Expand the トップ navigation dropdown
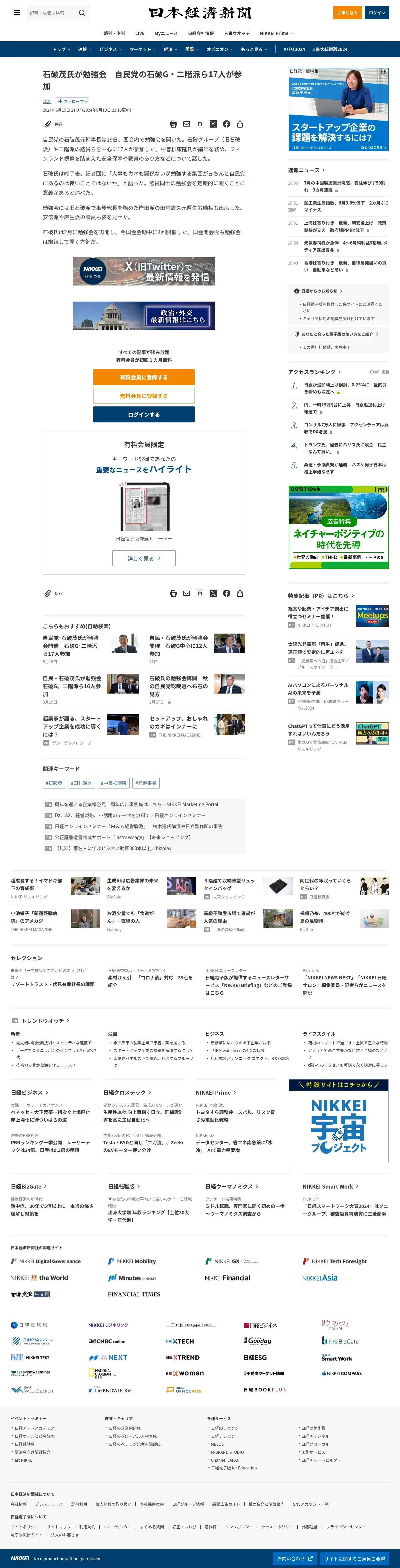The height and width of the screenshot is (1568, 400). 61,49
